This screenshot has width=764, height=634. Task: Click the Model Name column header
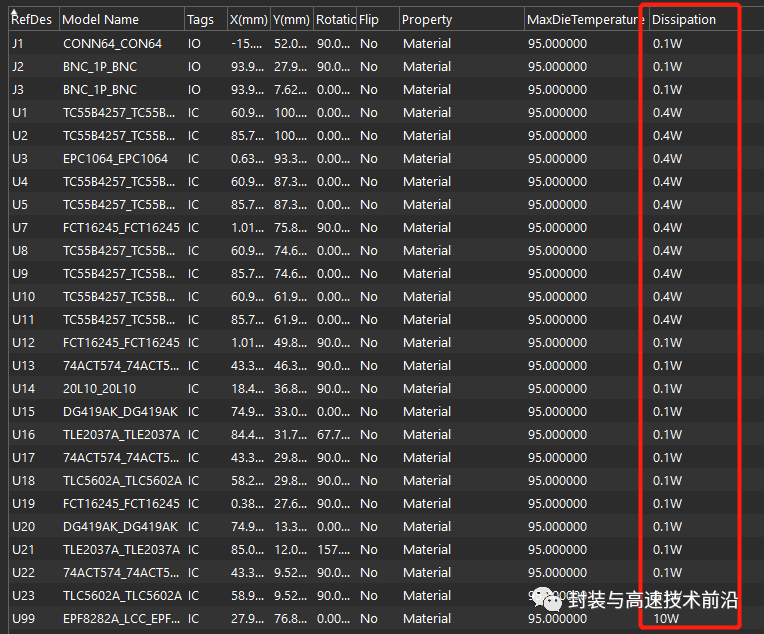pos(122,19)
